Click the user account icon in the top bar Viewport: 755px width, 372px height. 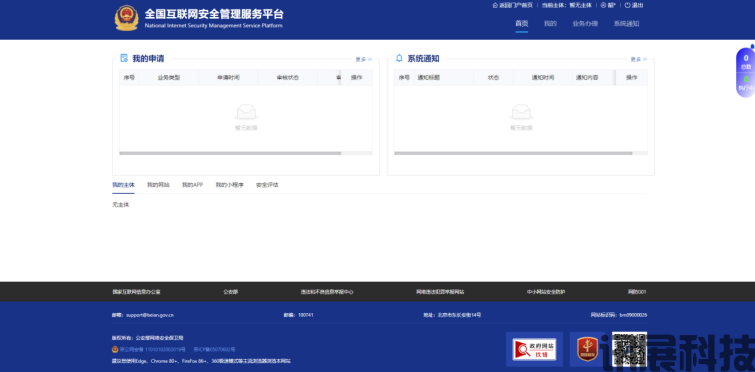point(603,5)
